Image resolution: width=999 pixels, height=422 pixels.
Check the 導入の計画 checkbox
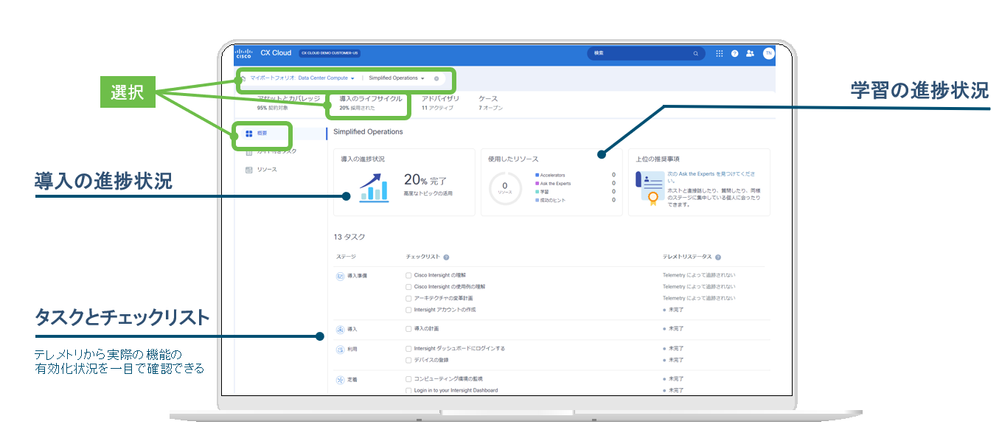(408, 329)
